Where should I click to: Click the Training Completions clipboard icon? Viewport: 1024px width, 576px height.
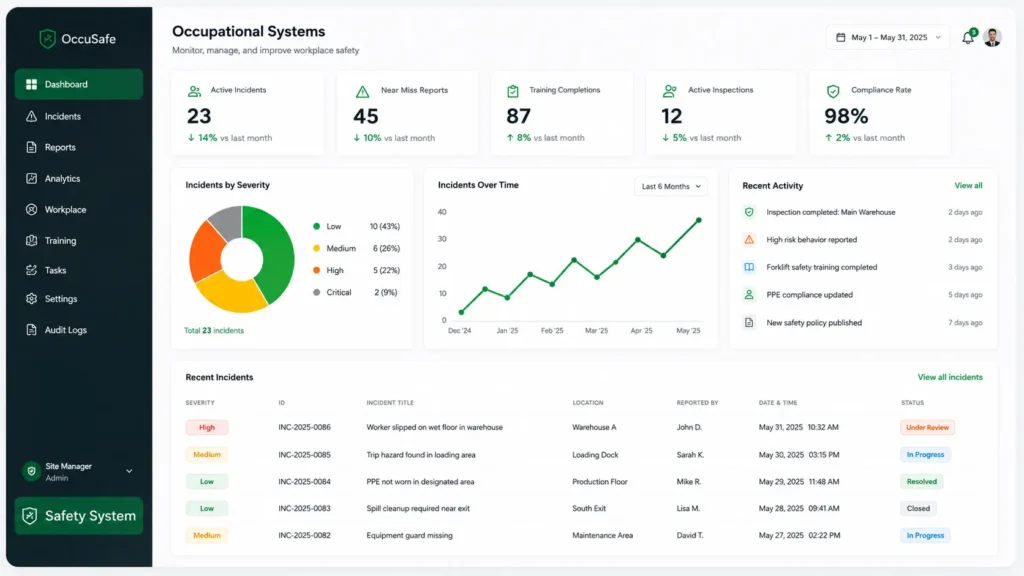click(x=513, y=91)
